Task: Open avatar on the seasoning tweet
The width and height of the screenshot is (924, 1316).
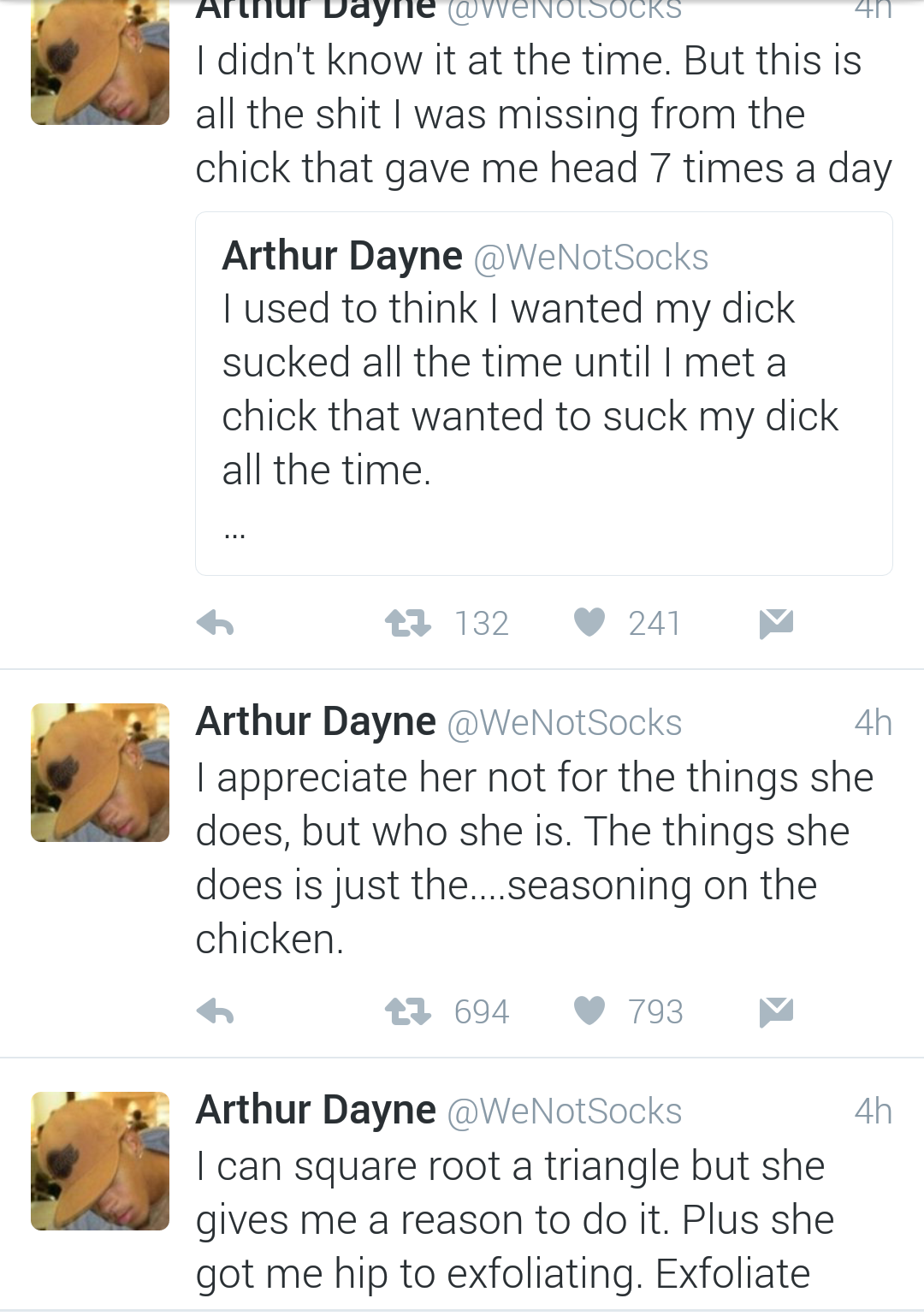Action: 100,773
